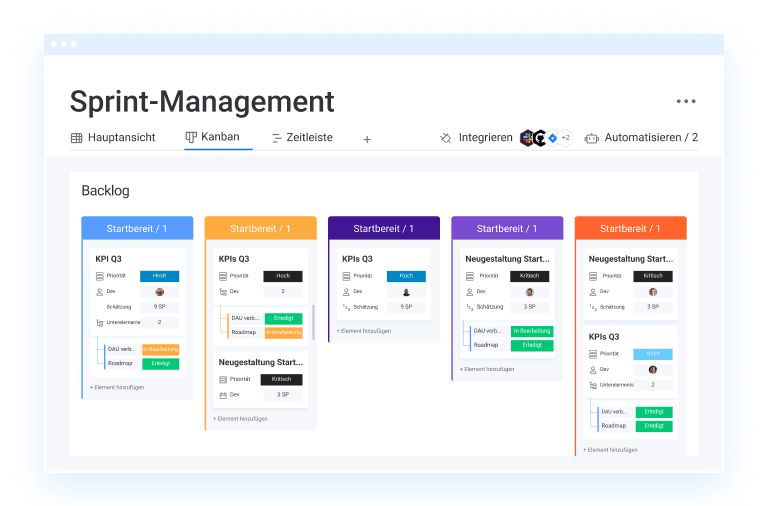The height and width of the screenshot is (506, 766).
Task: Click Dev avatar in dark purple column card
Action: (406, 292)
